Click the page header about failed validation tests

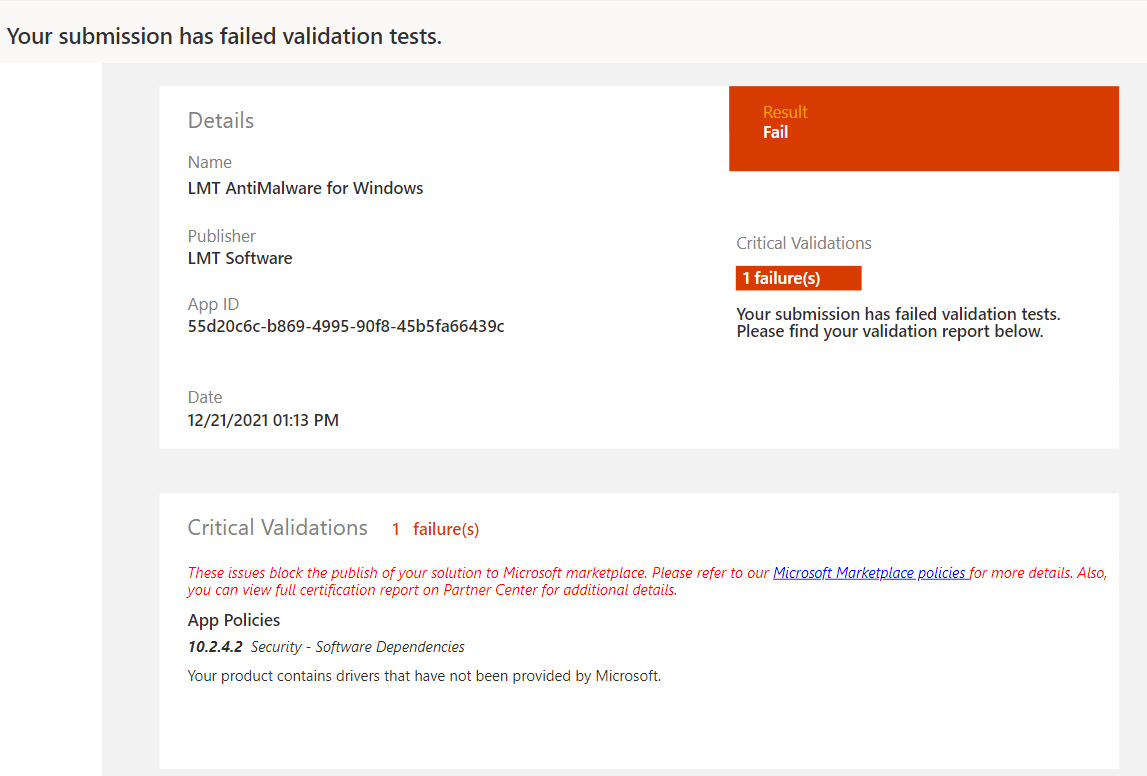[x=224, y=36]
